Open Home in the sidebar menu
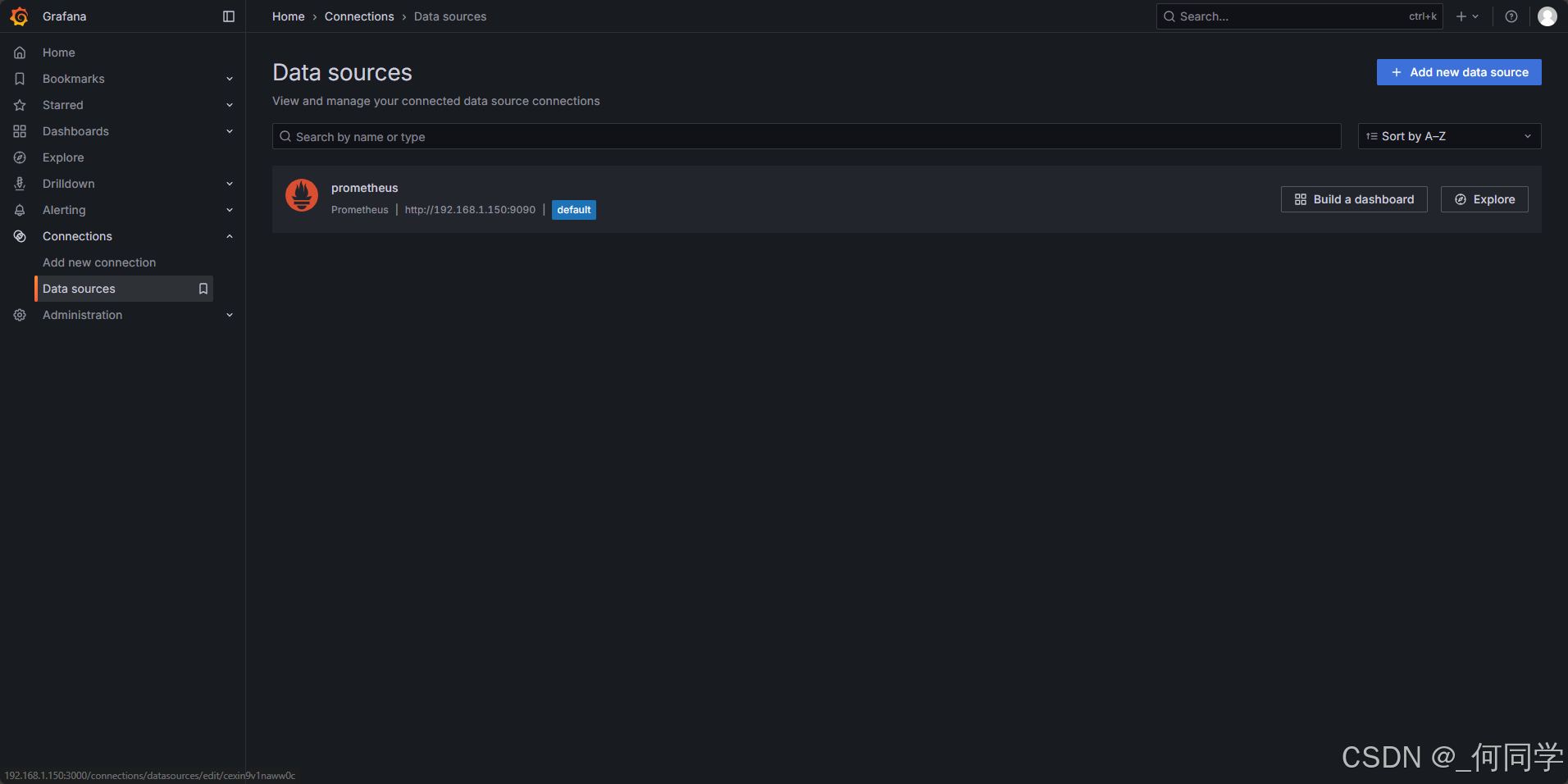Screen dimensions: 1568x784 (x=59, y=52)
